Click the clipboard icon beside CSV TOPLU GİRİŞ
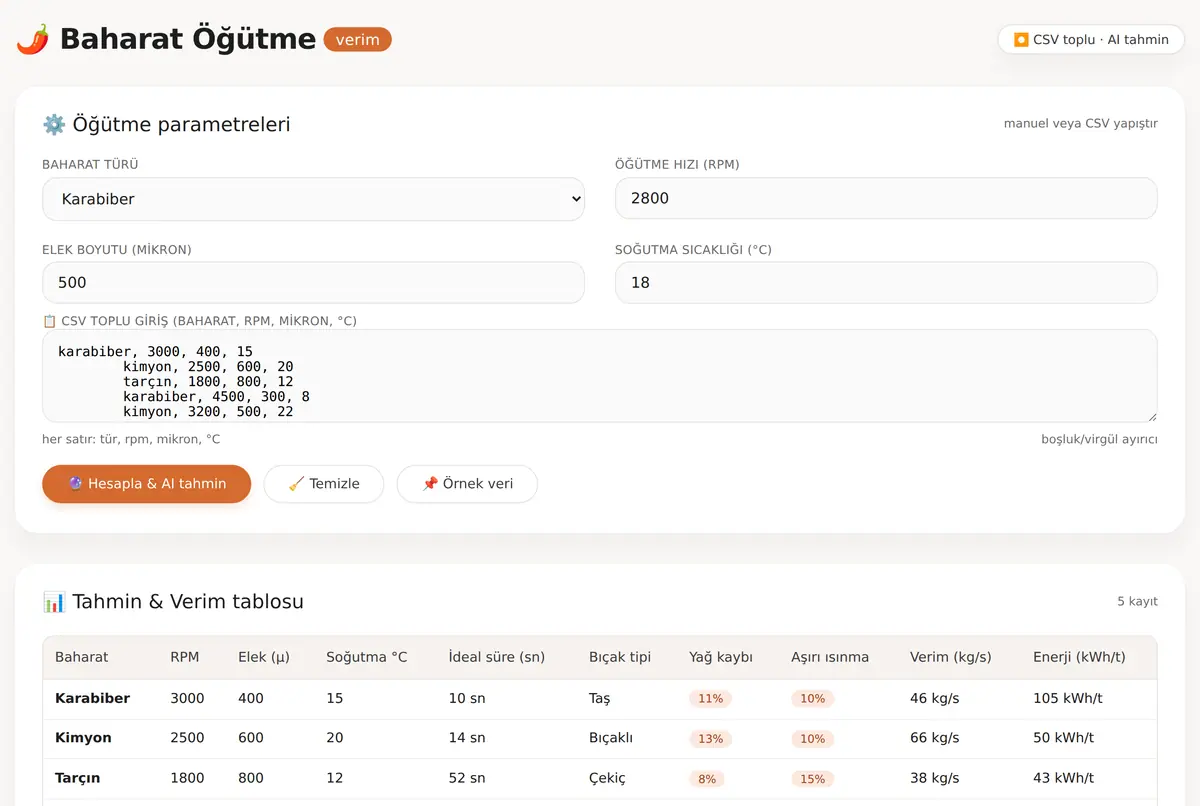This screenshot has width=1200, height=806. pos(49,321)
